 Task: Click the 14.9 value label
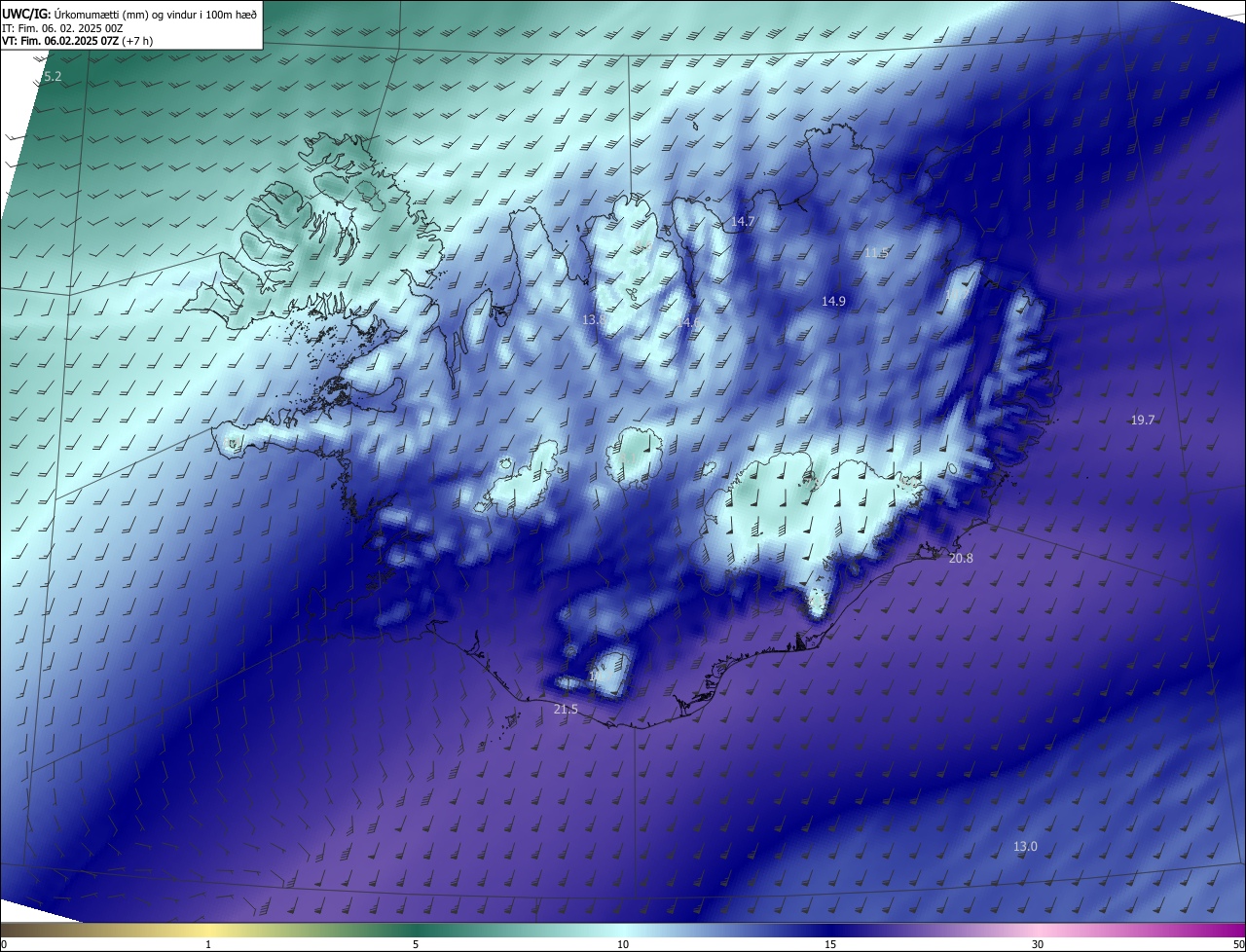[x=833, y=302]
